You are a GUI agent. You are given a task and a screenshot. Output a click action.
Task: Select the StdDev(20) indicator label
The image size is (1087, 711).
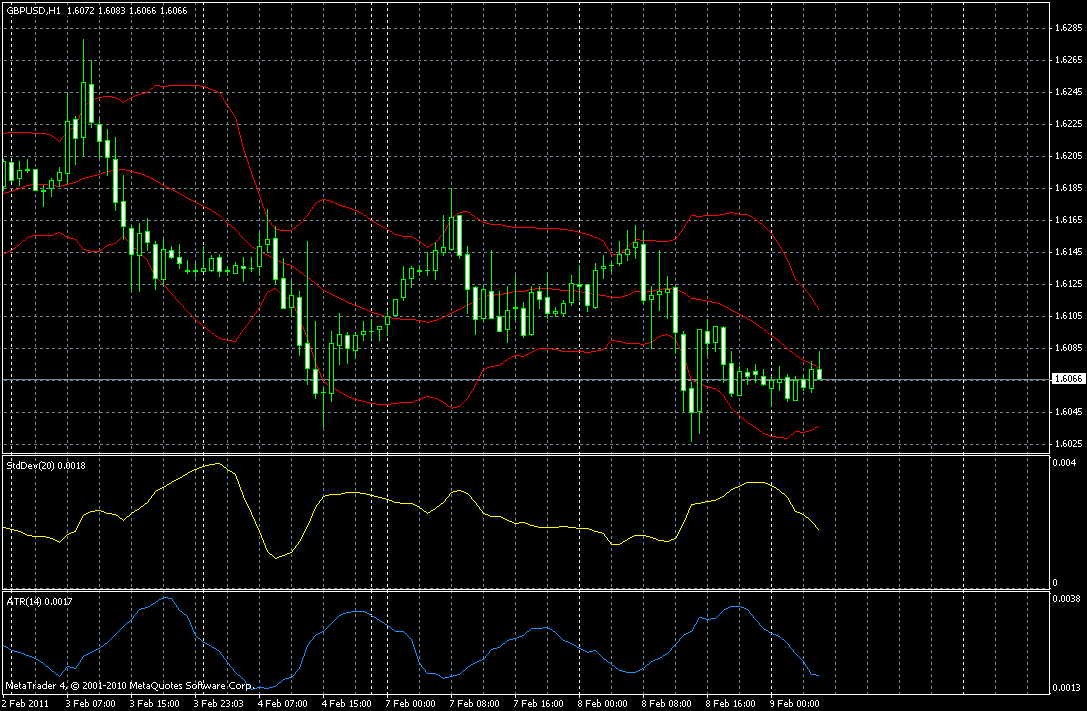point(46,466)
